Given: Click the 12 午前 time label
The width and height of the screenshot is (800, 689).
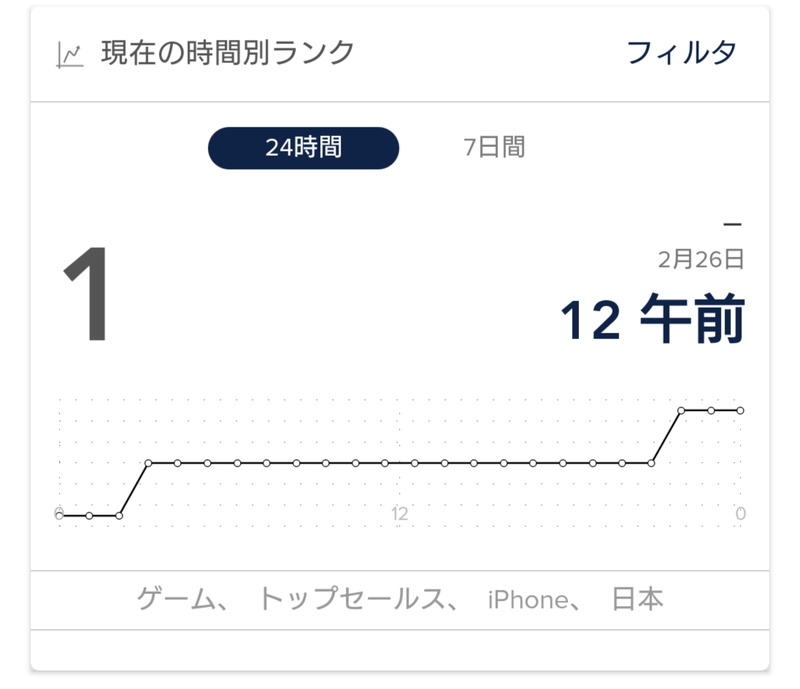Looking at the screenshot, I should point(653,318).
